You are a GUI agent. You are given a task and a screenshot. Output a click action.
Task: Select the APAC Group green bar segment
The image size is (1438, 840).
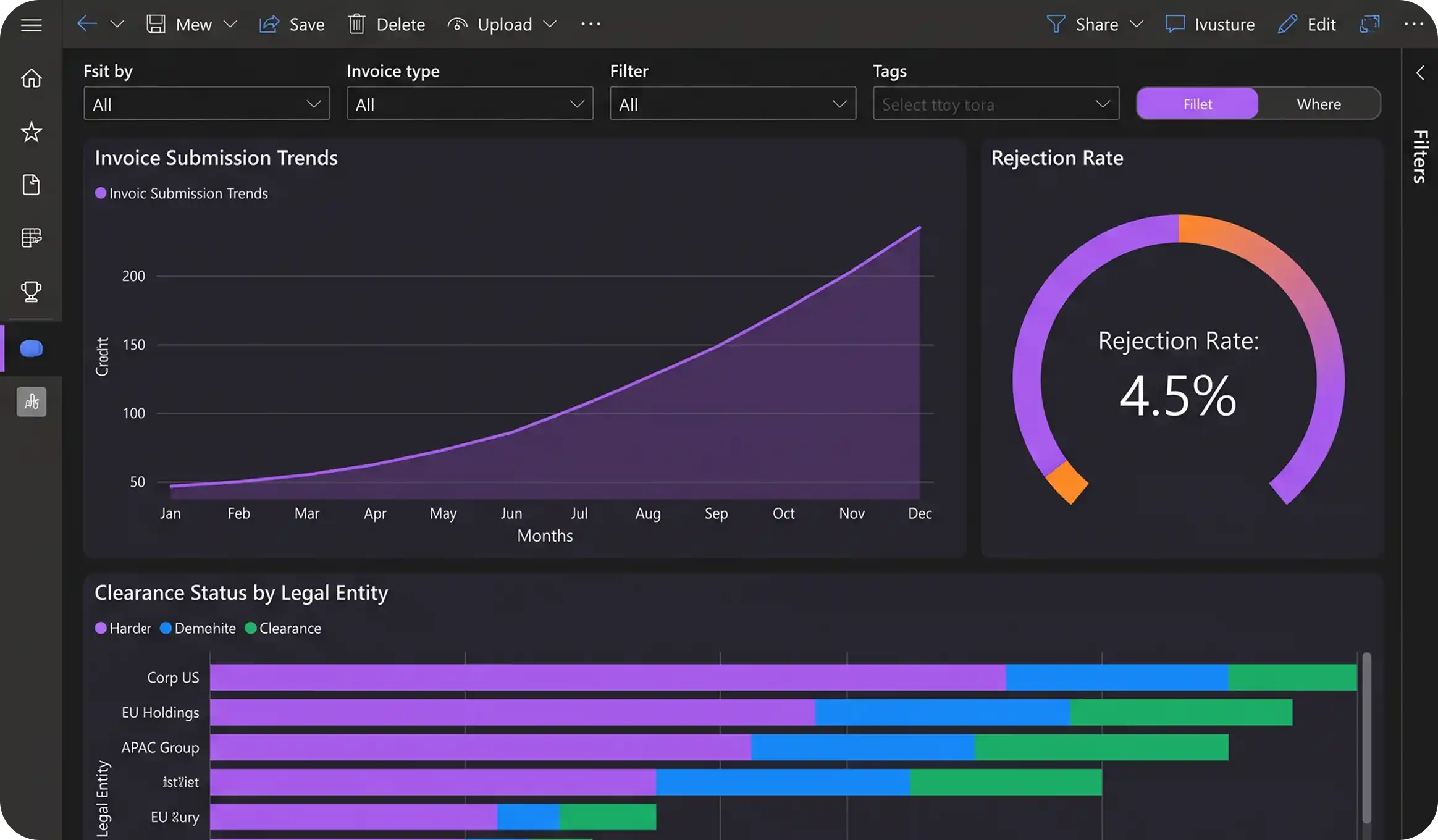1101,747
